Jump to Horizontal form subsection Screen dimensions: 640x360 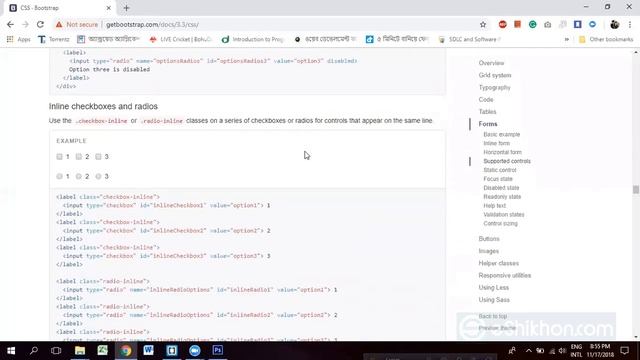click(x=502, y=152)
